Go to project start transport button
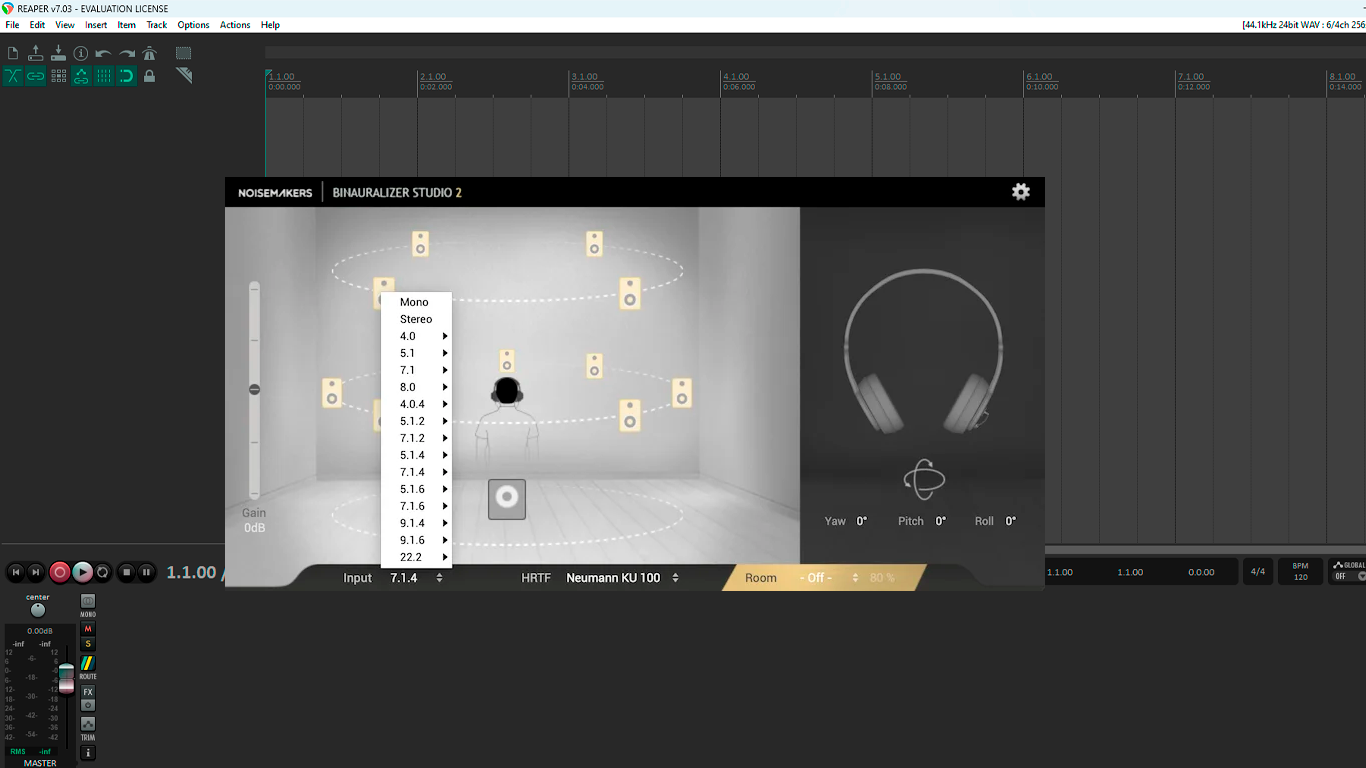Viewport: 1366px width, 768px height. point(15,572)
